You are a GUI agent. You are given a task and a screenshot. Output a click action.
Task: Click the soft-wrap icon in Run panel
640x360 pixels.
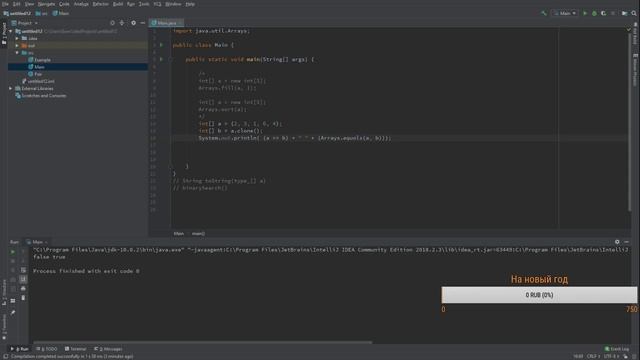[x=23, y=270]
